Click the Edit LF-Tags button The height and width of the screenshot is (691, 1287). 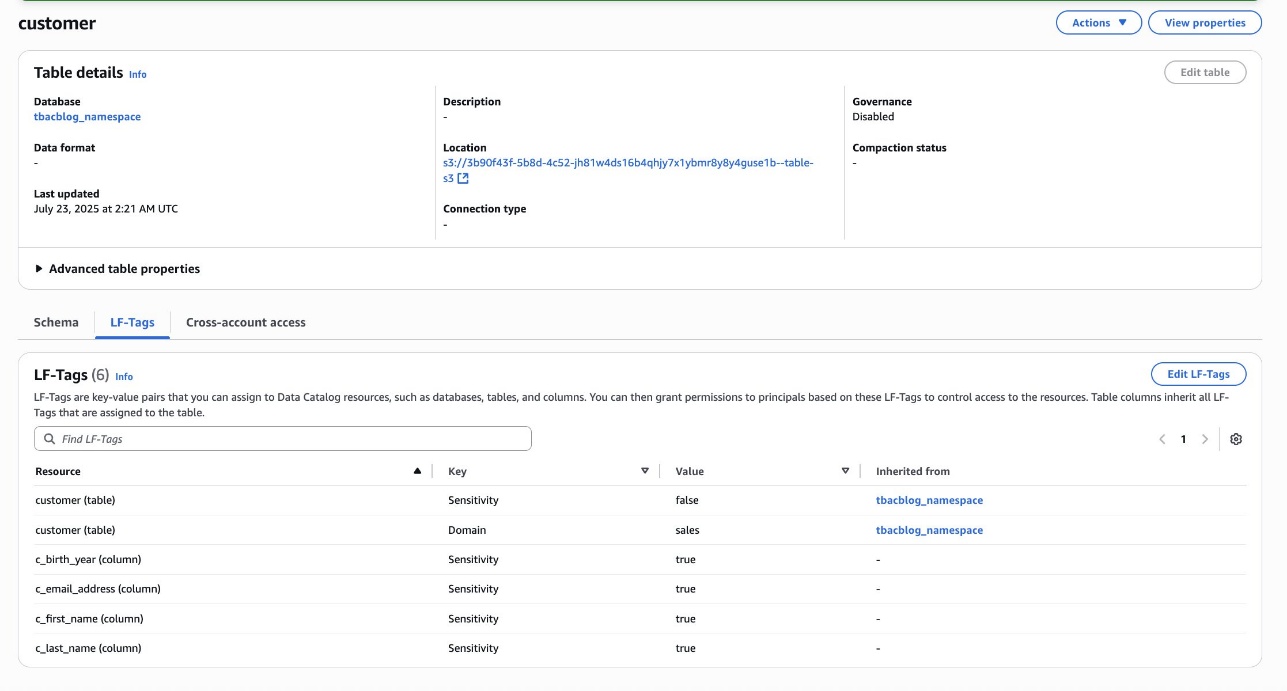[1198, 374]
